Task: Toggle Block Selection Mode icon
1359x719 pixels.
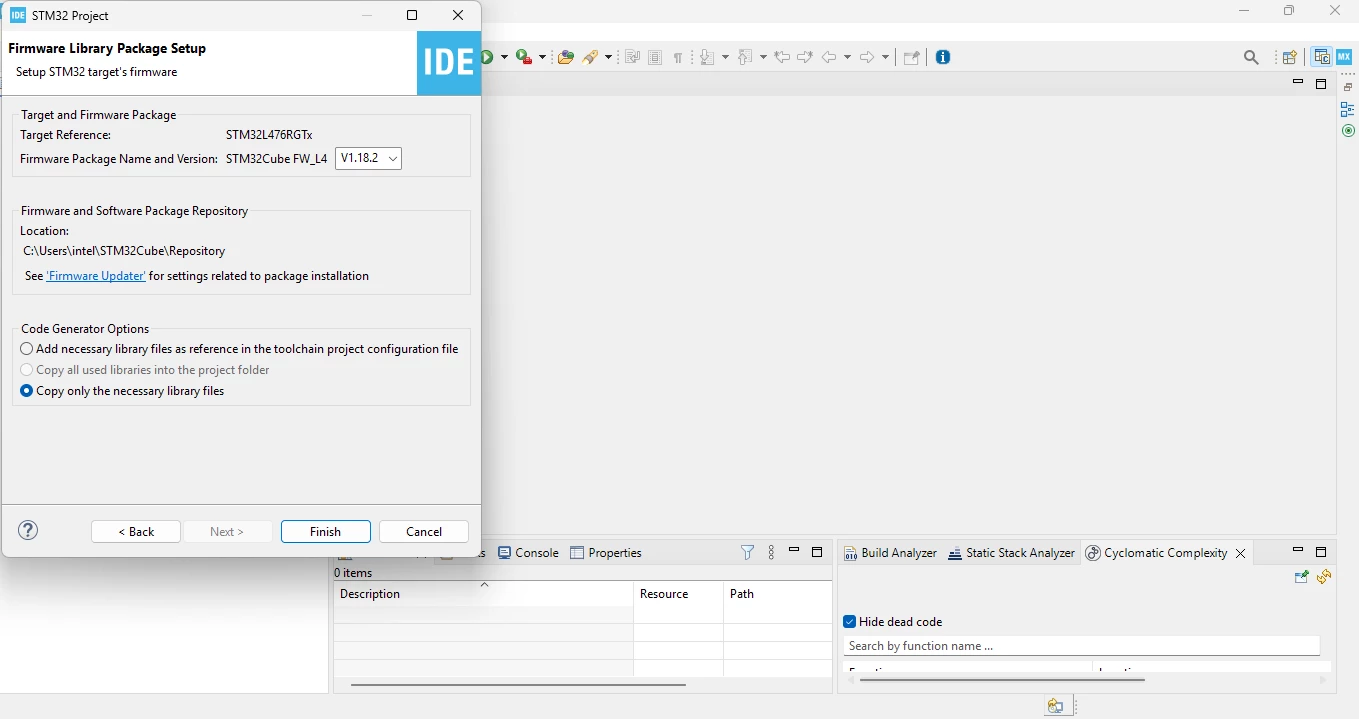Action: pos(655,57)
